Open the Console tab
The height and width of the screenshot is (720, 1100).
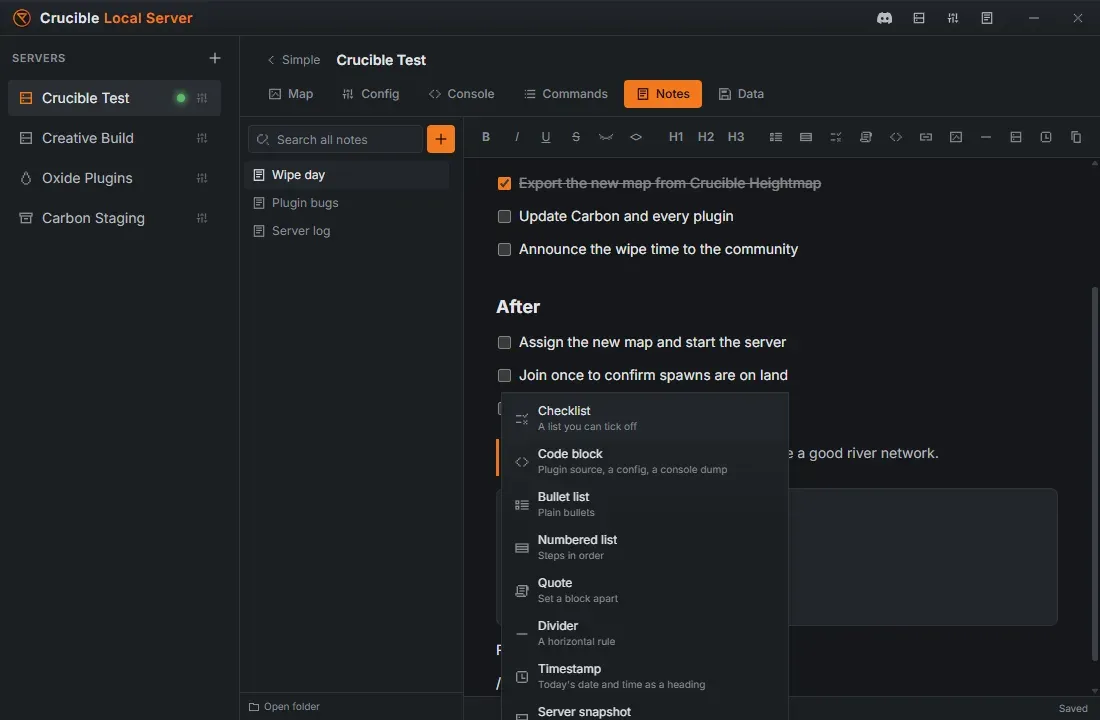(462, 94)
